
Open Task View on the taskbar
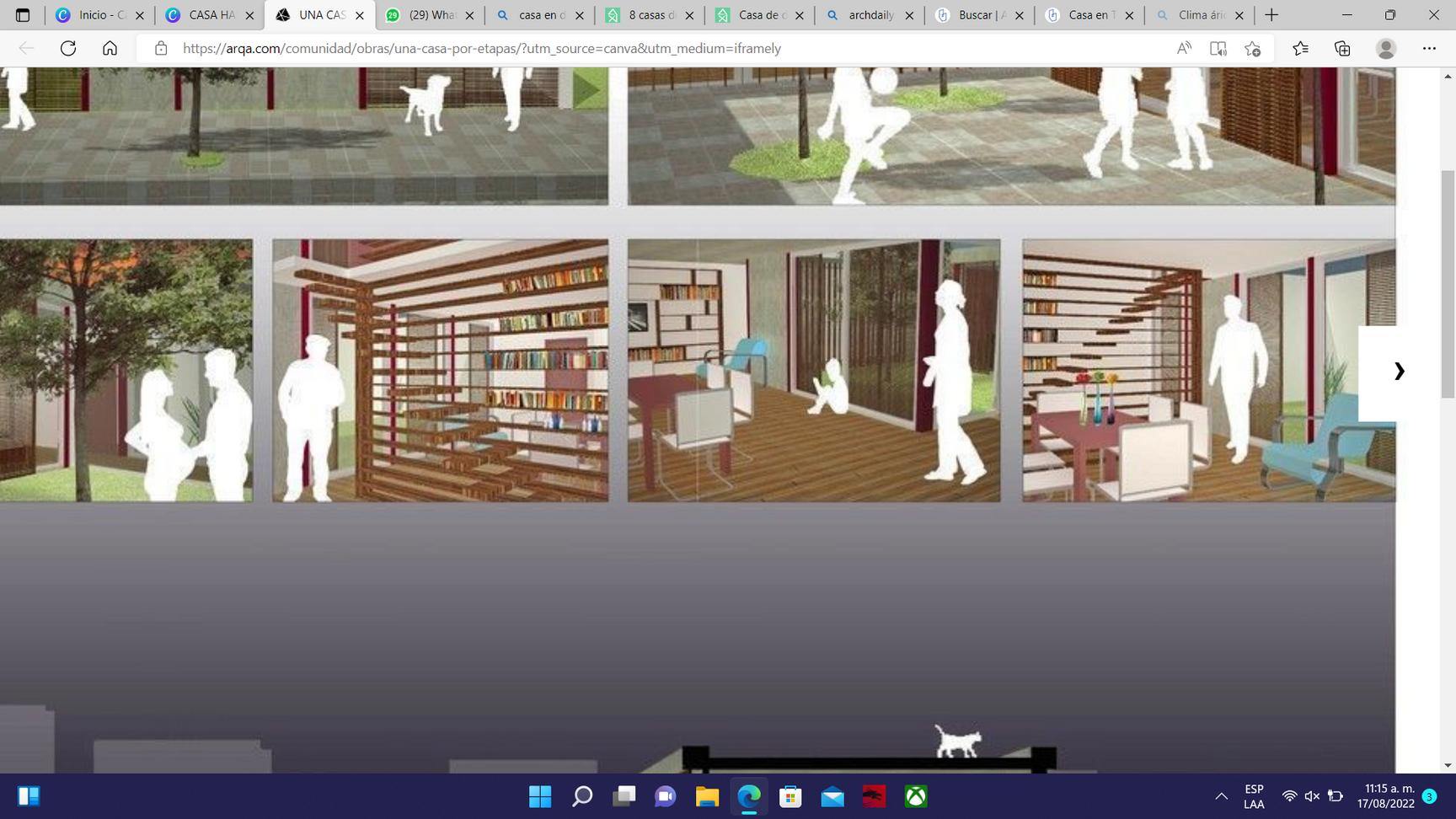coord(624,796)
